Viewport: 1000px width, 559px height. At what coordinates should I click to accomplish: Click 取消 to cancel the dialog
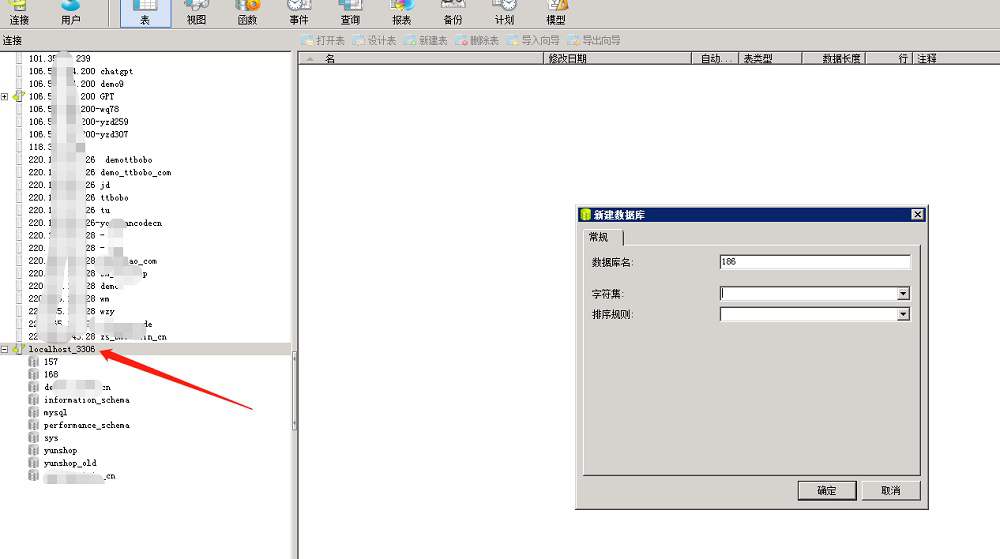click(890, 490)
